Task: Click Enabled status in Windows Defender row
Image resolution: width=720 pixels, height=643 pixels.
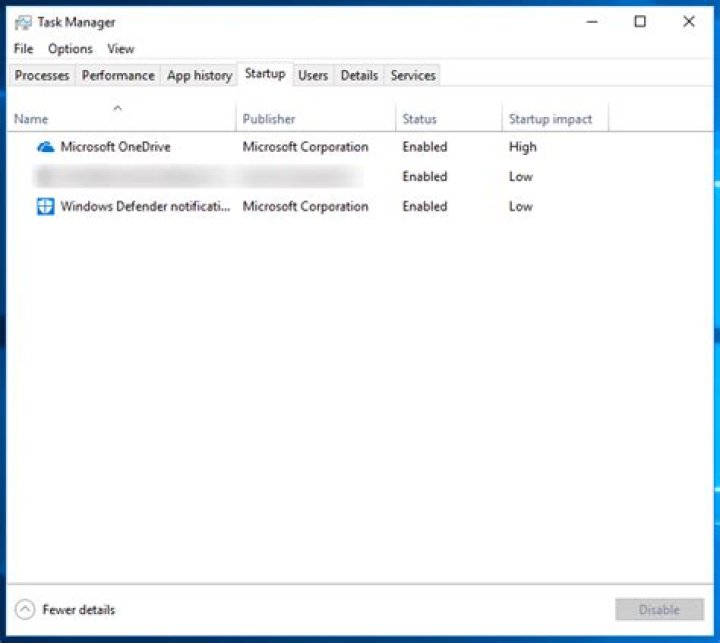Action: [425, 207]
